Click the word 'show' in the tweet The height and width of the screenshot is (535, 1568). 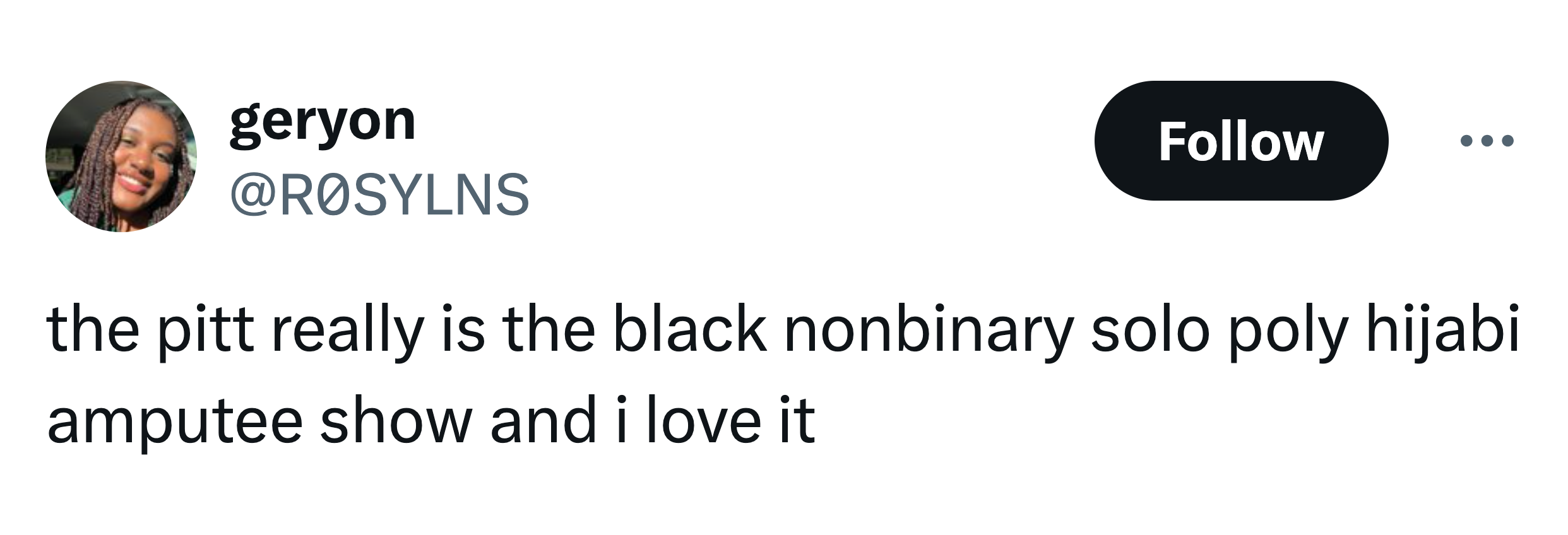coord(396,420)
